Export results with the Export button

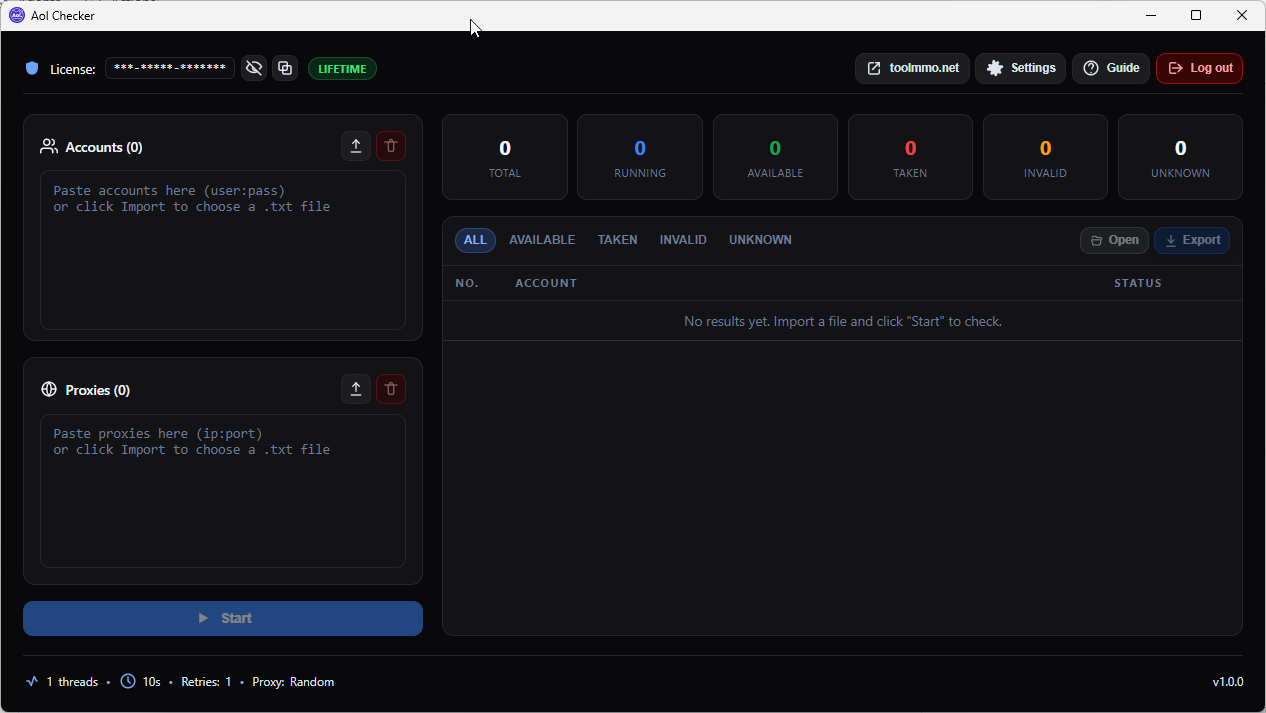coord(1192,240)
